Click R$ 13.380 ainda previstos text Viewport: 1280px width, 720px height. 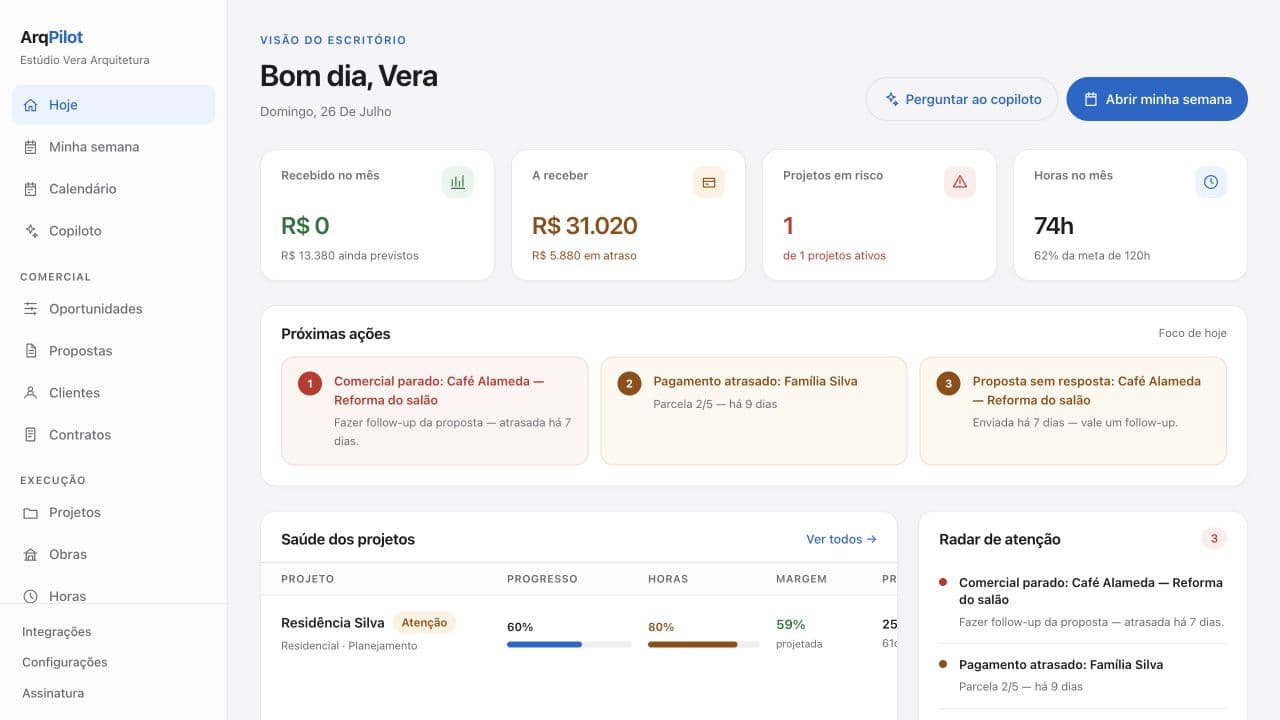350,256
